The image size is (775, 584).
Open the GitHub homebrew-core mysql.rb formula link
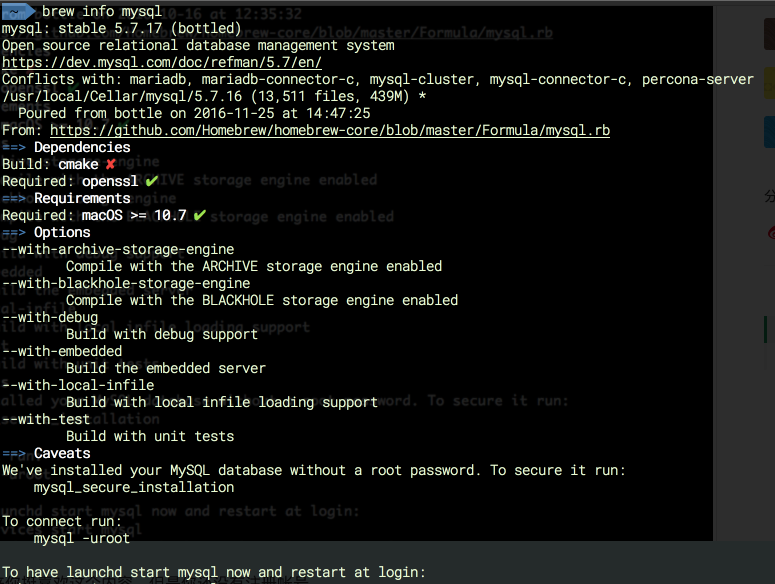point(330,130)
